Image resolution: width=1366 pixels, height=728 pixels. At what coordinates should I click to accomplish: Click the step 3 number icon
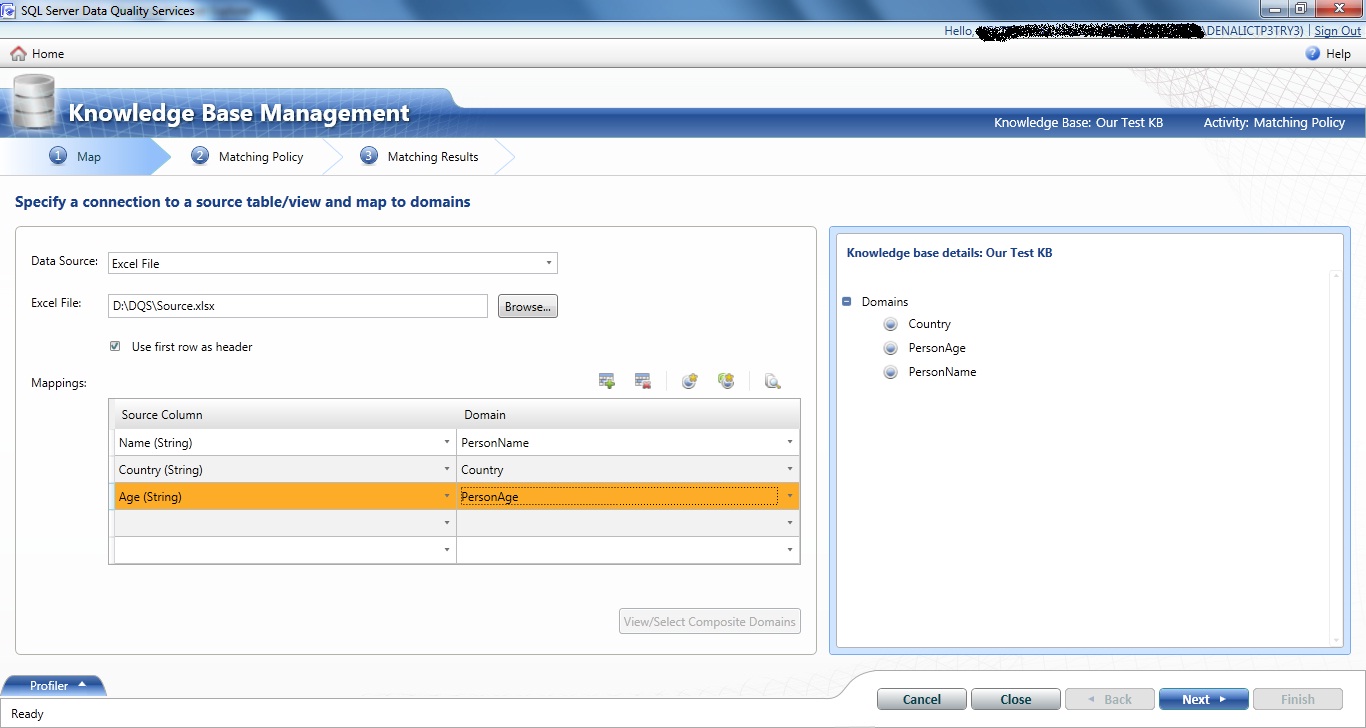click(x=369, y=156)
